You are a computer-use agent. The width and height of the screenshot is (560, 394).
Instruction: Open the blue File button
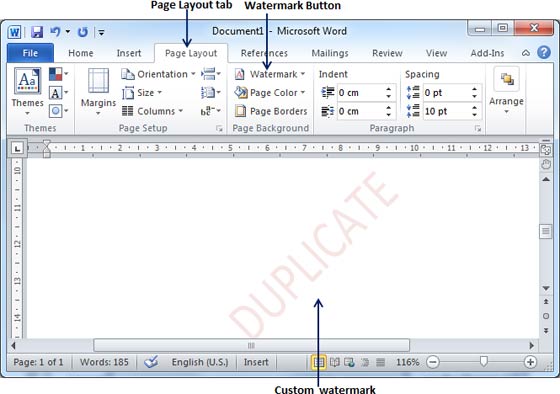(x=30, y=53)
